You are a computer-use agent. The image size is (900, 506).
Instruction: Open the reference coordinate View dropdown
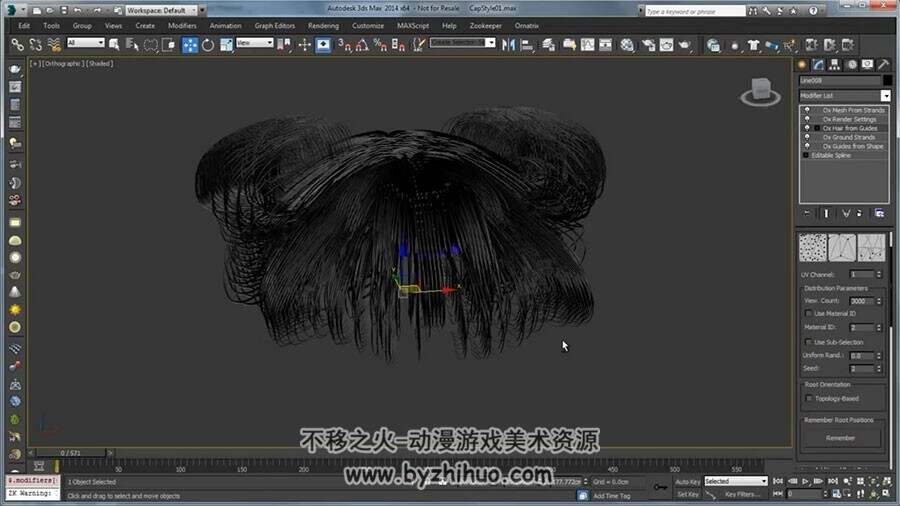tap(254, 43)
